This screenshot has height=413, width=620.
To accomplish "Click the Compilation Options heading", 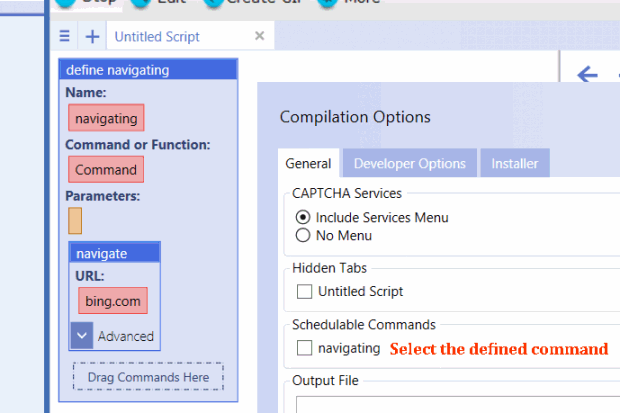I will [x=355, y=117].
